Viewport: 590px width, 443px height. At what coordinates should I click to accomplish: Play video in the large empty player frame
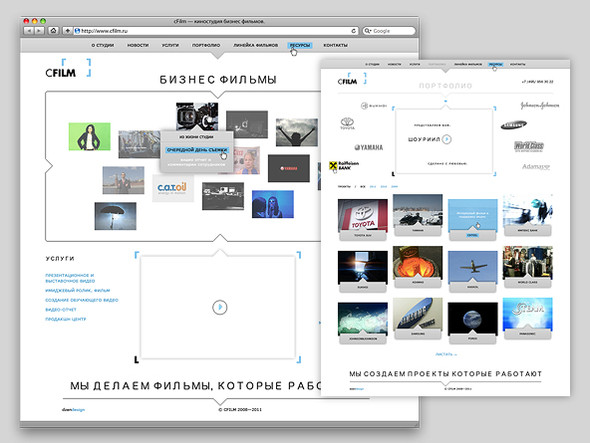pyautogui.click(x=220, y=308)
